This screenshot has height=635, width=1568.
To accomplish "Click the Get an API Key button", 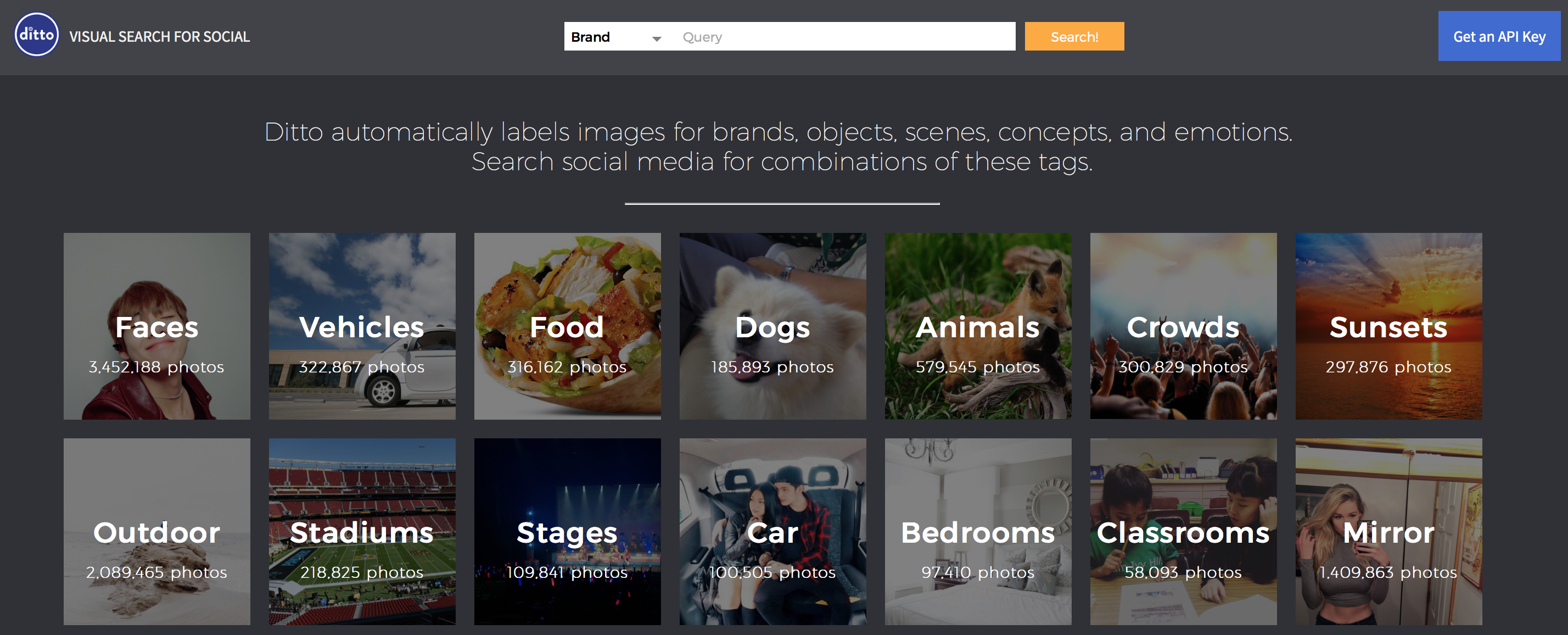I will tap(1499, 37).
